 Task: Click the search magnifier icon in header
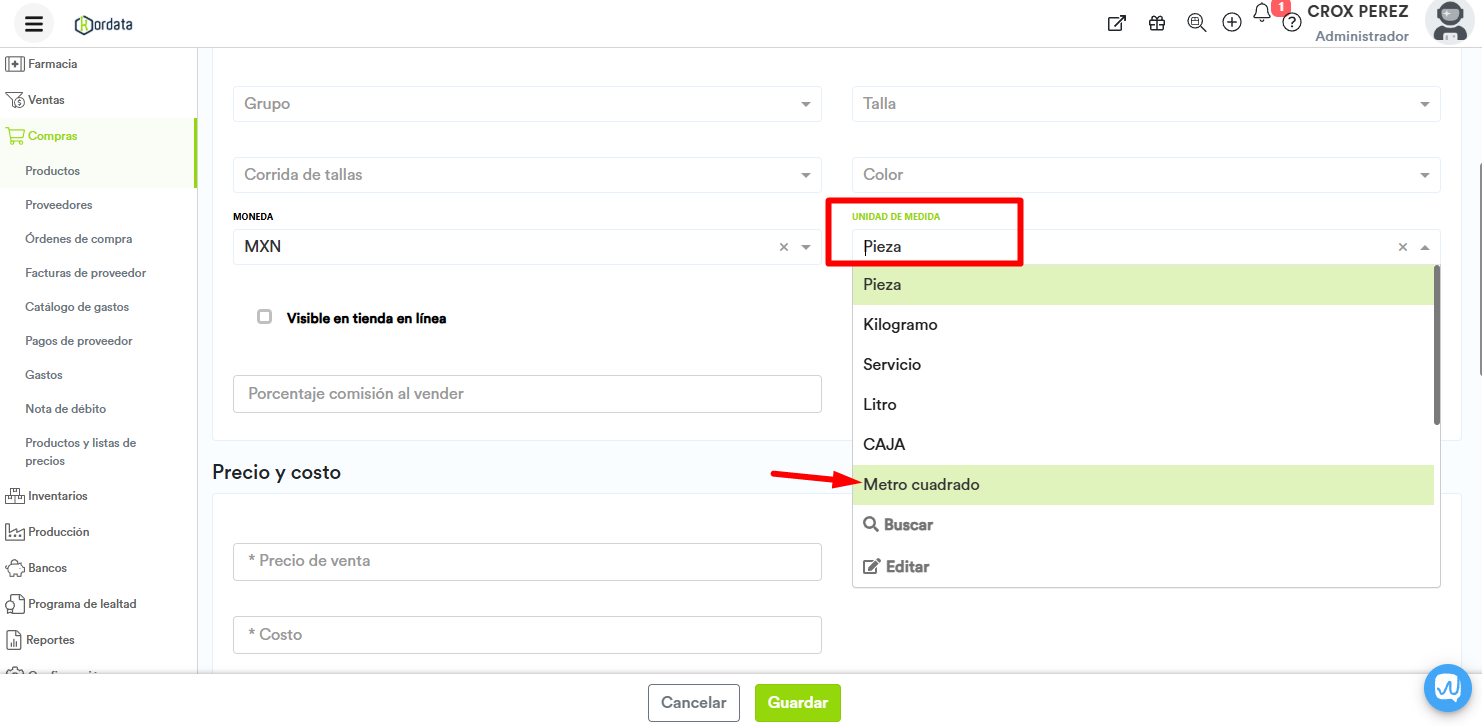[1196, 23]
